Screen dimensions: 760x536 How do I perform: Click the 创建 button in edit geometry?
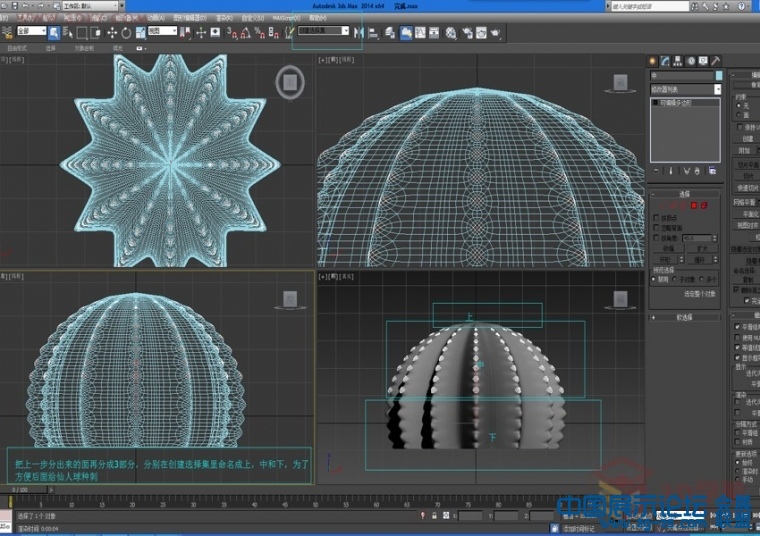[x=747, y=139]
